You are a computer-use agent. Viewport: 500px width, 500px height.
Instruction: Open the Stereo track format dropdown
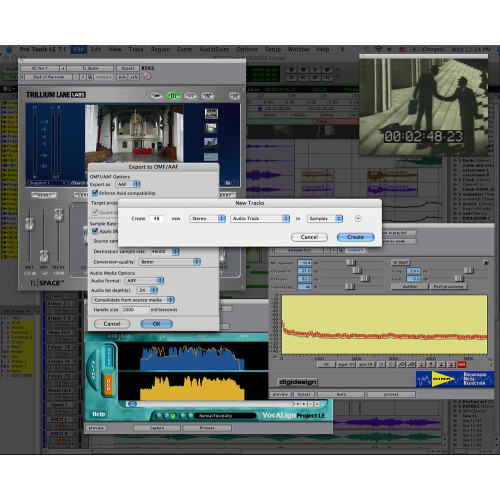207,219
